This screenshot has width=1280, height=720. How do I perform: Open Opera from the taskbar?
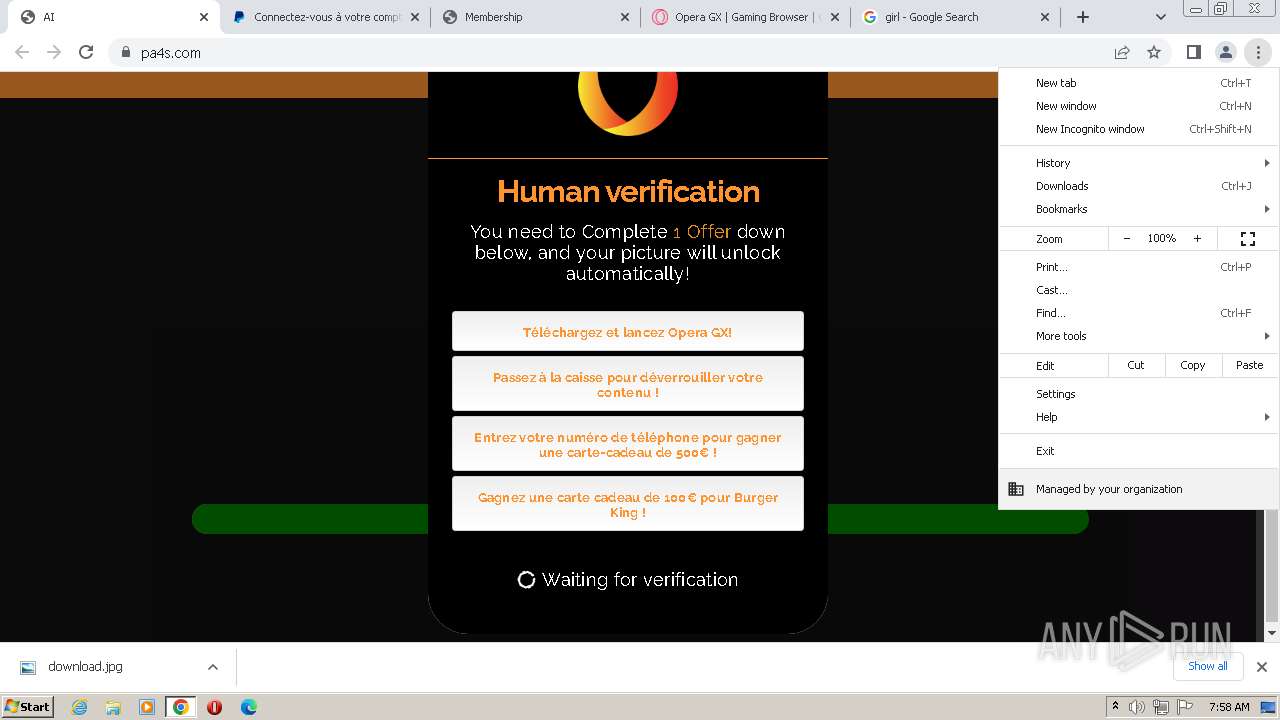(x=214, y=707)
